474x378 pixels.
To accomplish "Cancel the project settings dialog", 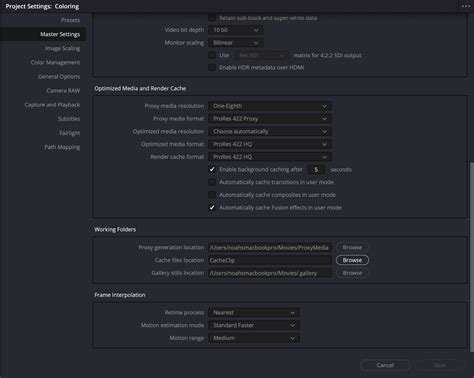I will click(385, 365).
